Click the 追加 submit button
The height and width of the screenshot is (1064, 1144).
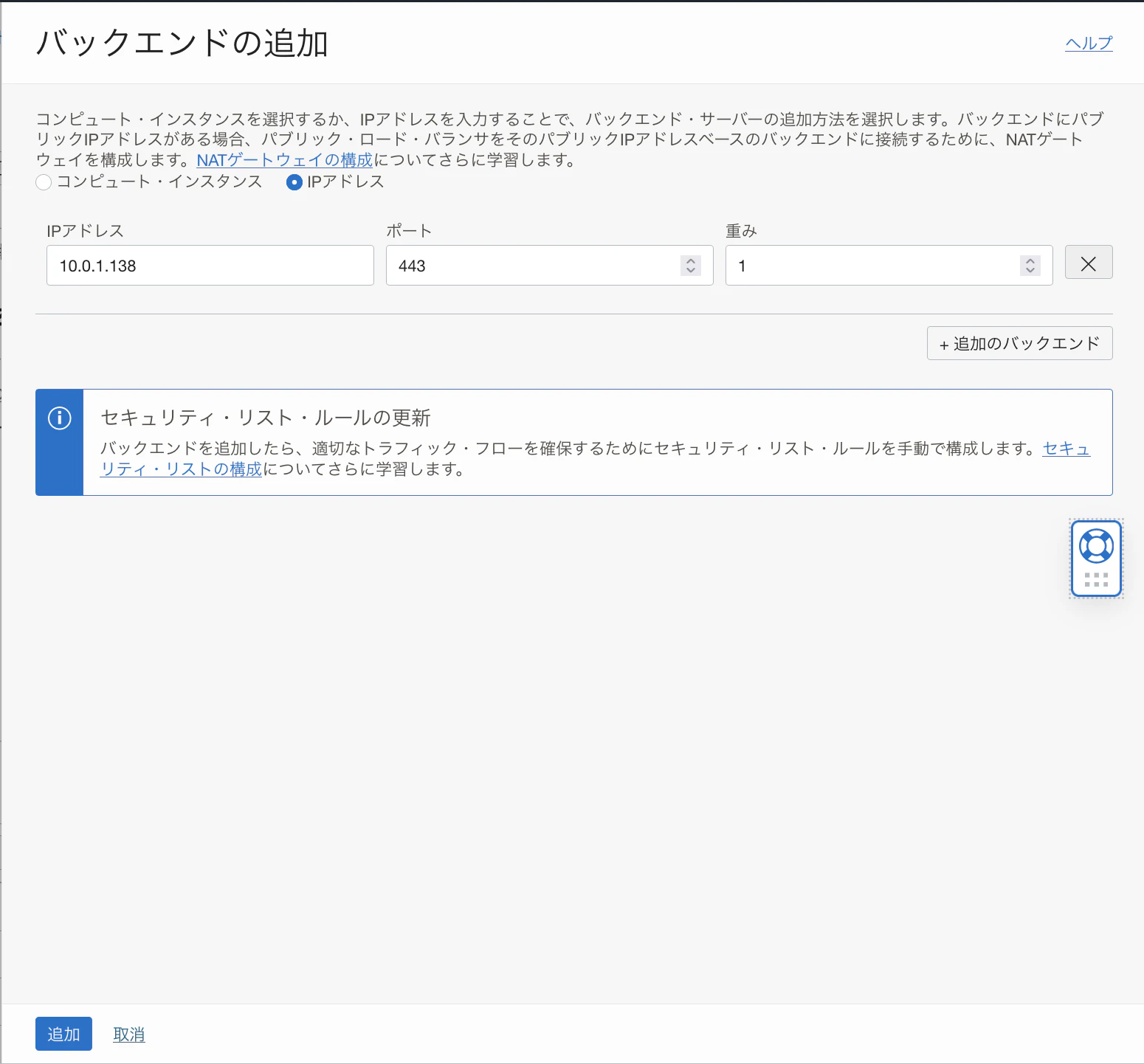coord(63,1034)
